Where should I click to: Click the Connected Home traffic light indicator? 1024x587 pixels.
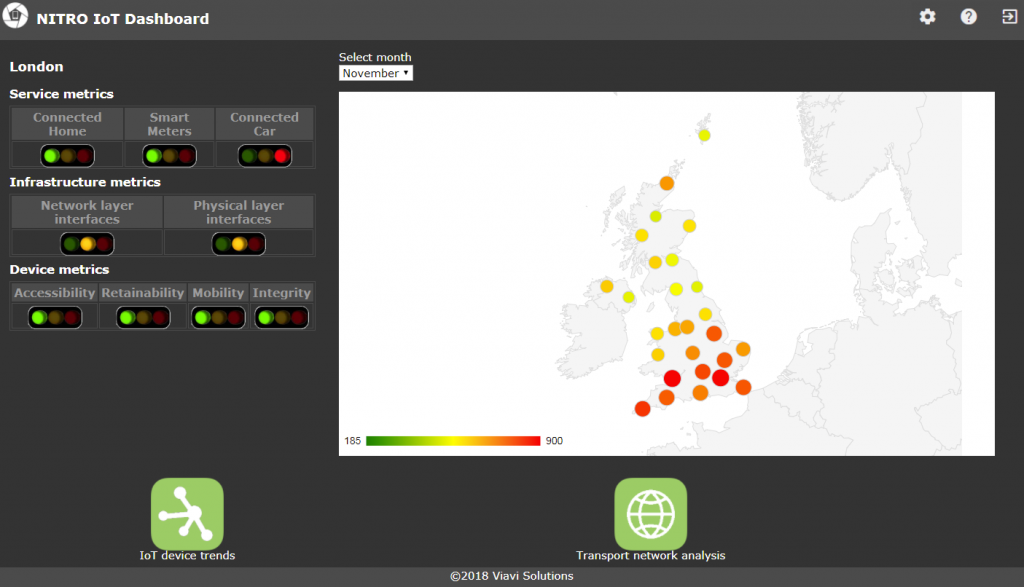pyautogui.click(x=67, y=156)
